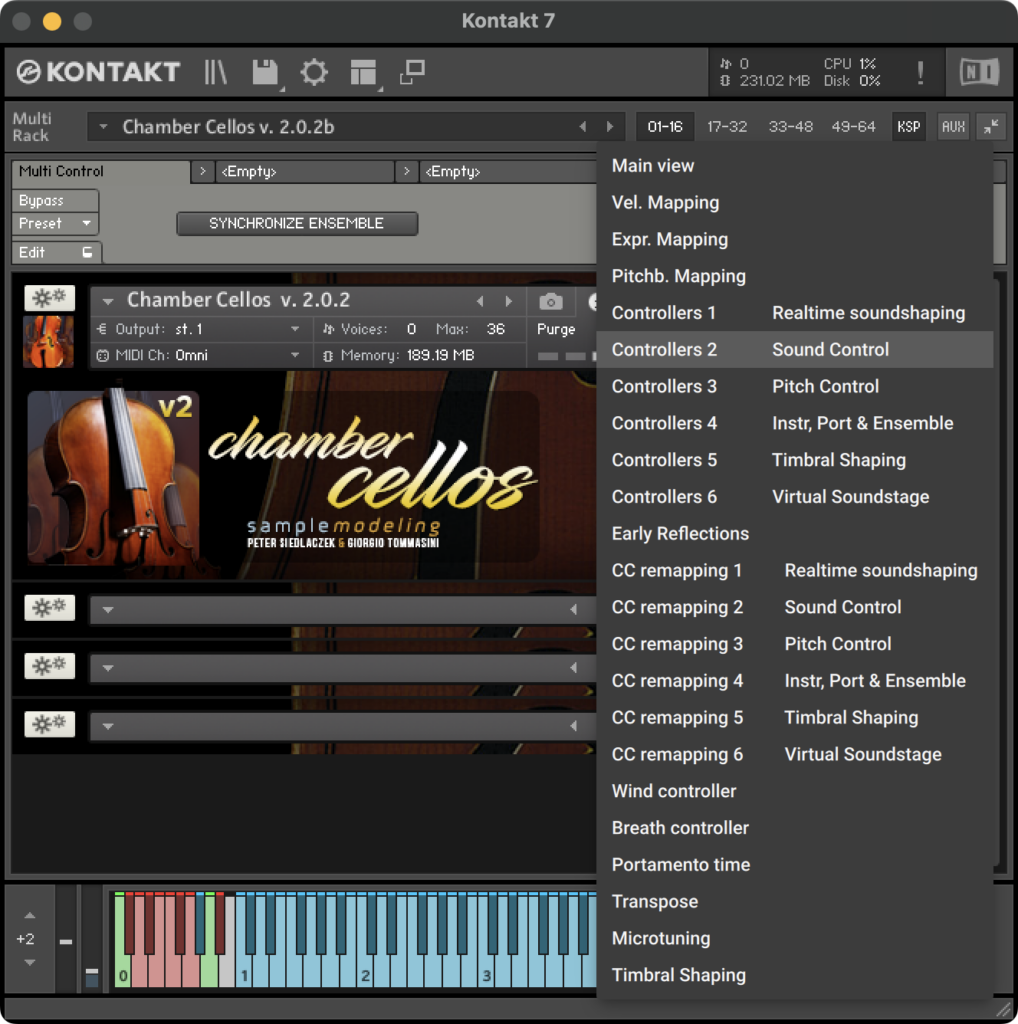The width and height of the screenshot is (1018, 1024).
Task: Shift keyboard octave up arrow
Action: (29, 916)
